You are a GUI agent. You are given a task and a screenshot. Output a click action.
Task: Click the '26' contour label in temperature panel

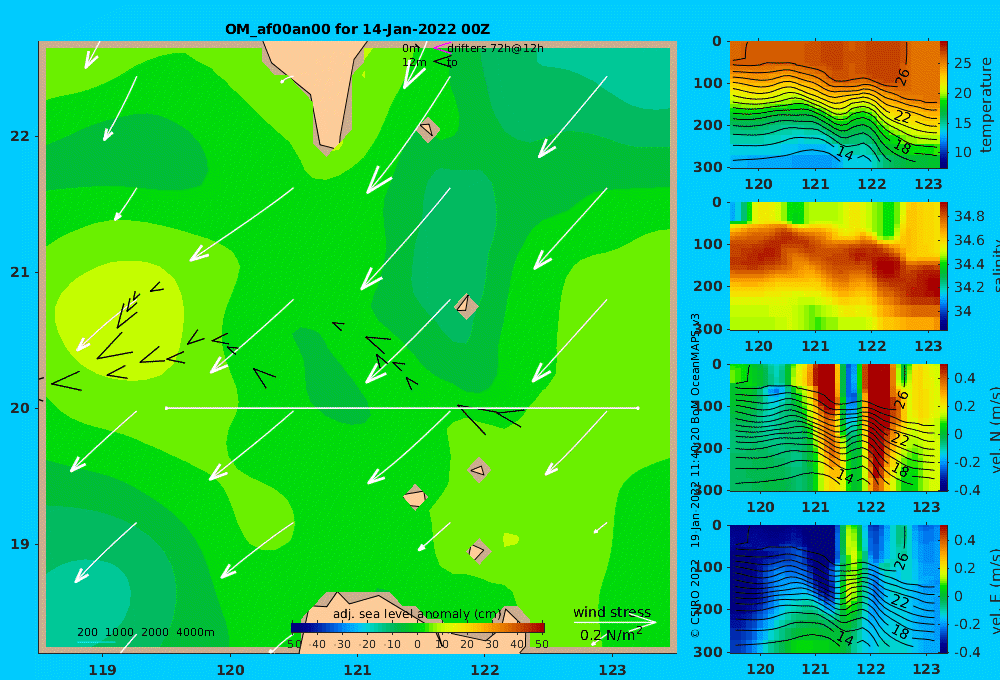tap(902, 77)
